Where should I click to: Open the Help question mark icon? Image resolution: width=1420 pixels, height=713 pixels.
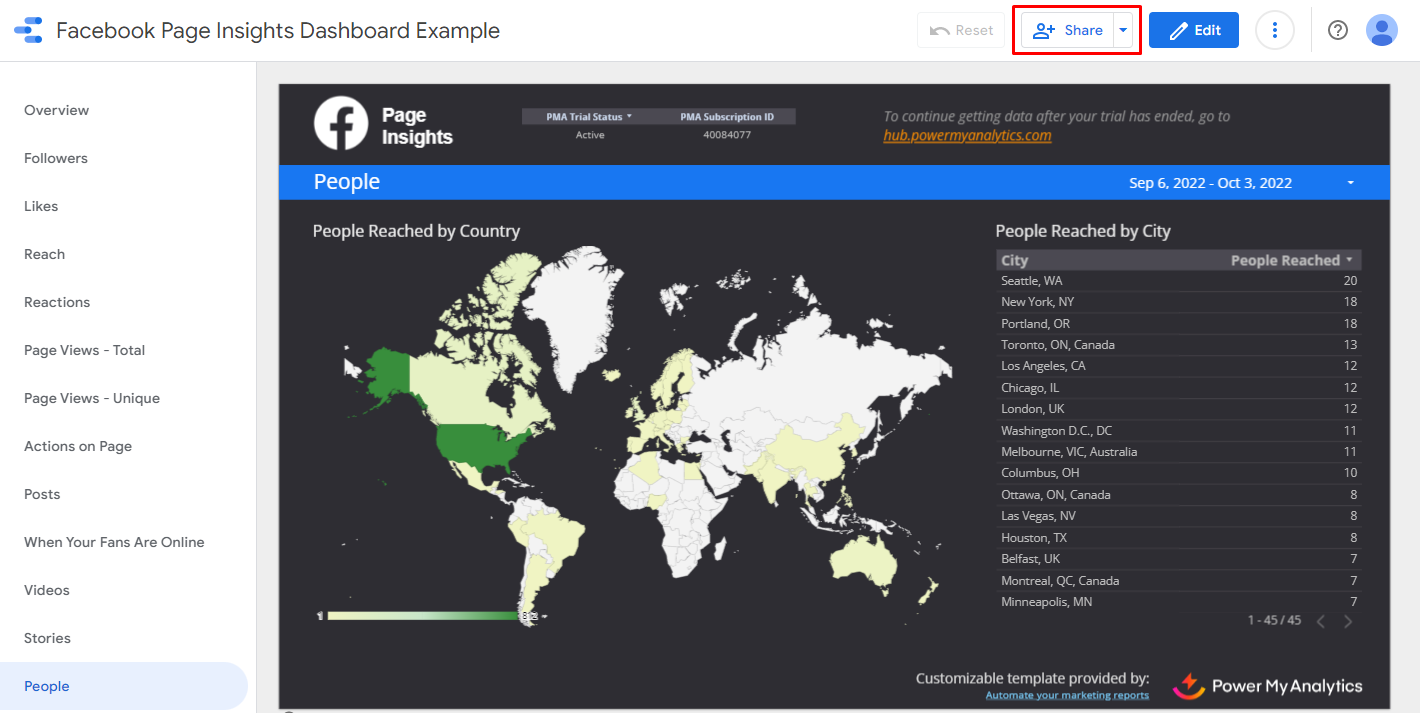(x=1337, y=30)
